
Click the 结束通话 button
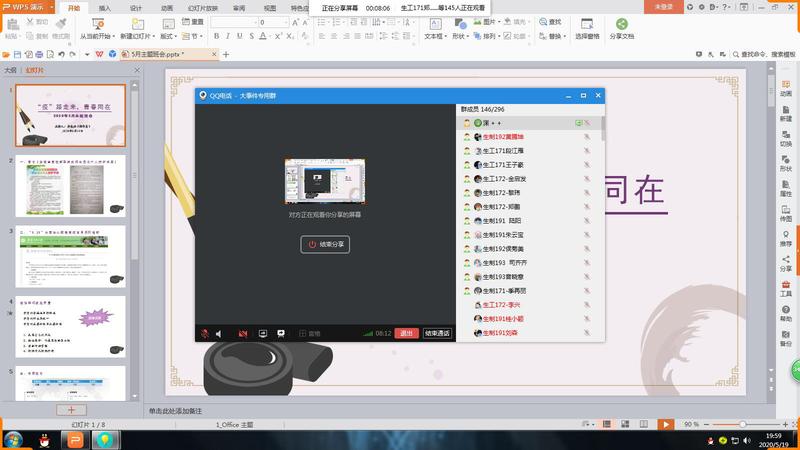pos(437,333)
